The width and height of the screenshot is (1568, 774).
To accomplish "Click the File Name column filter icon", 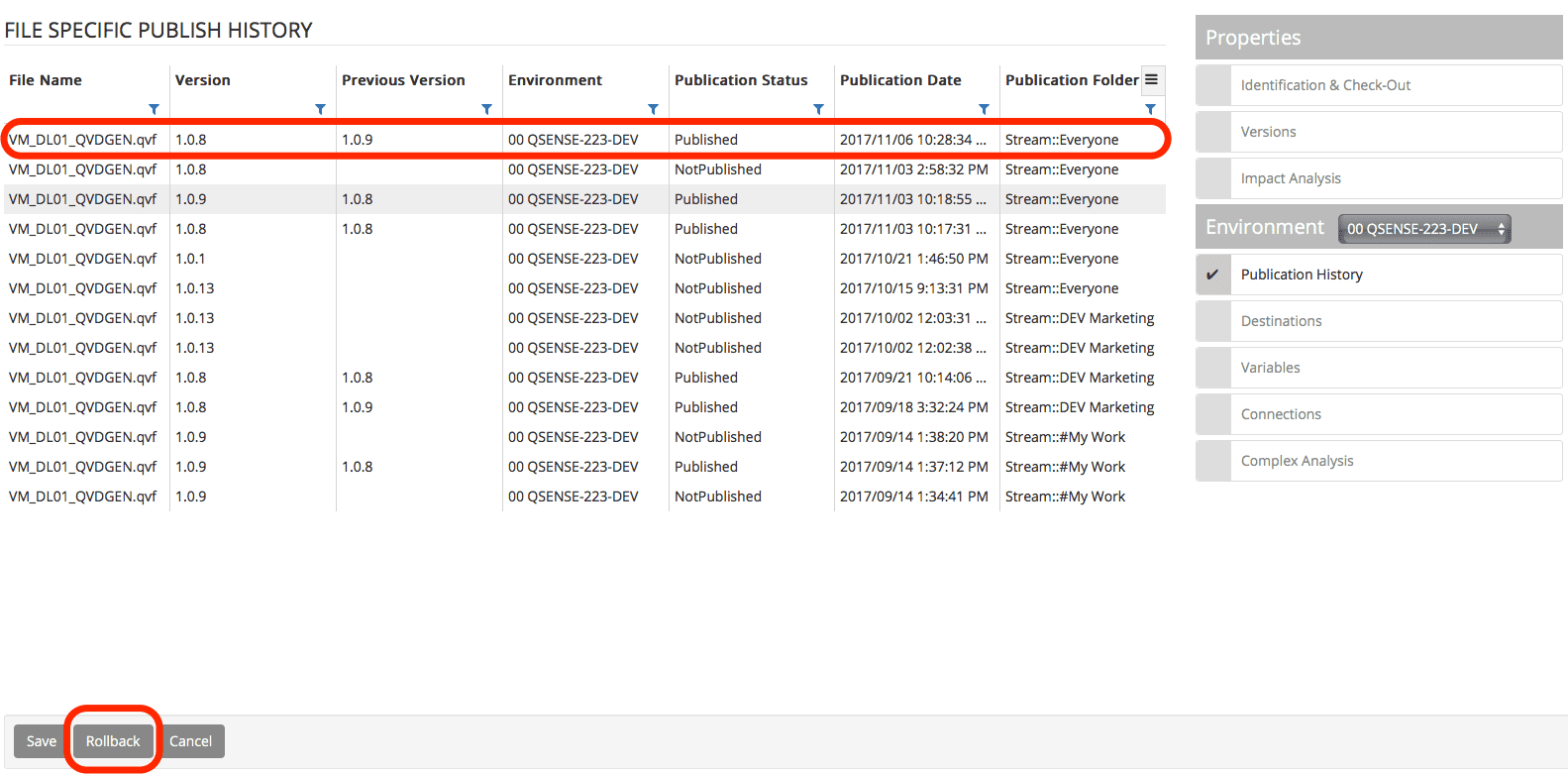I will click(x=154, y=109).
